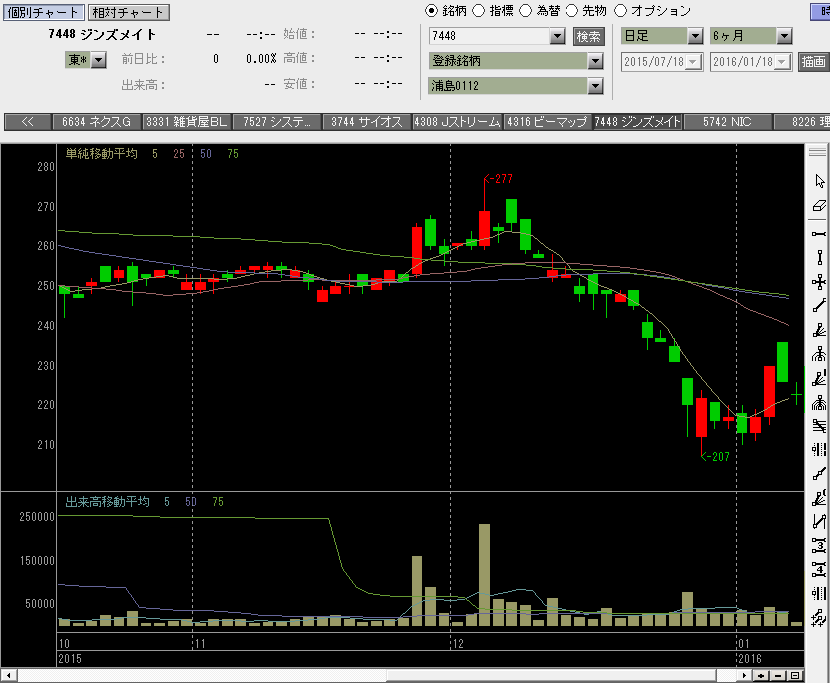
Task: Select the 指標 radio button
Action: pyautogui.click(x=478, y=11)
